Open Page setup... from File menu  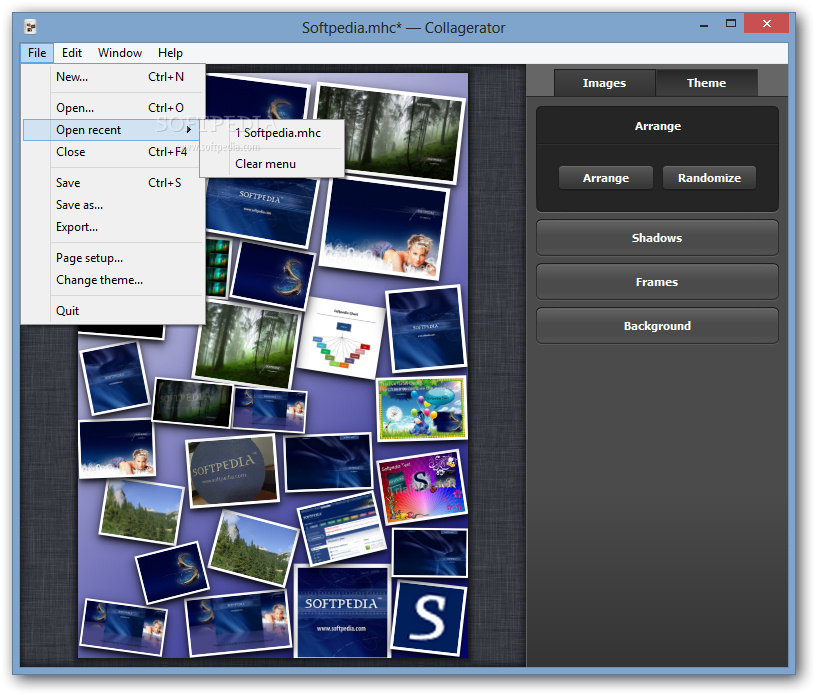pos(114,258)
